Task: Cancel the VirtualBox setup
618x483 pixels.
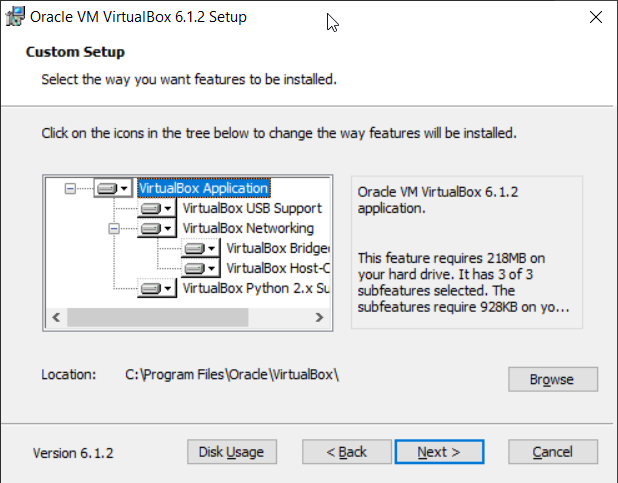Action: pyautogui.click(x=552, y=452)
